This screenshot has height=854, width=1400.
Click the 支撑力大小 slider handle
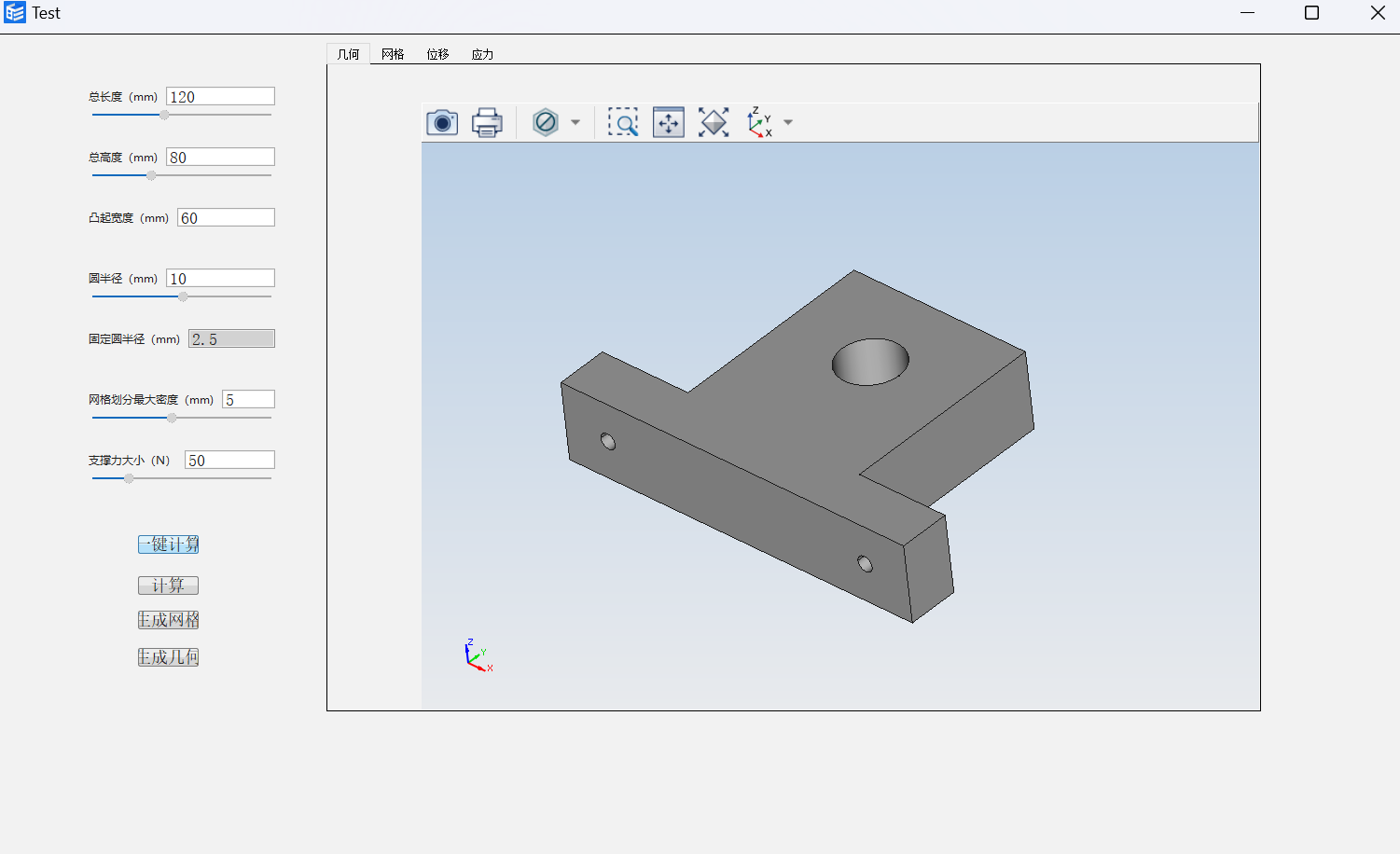[129, 478]
